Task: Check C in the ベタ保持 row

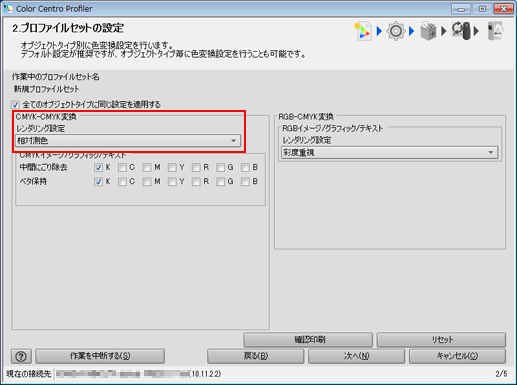Action: click(x=122, y=182)
